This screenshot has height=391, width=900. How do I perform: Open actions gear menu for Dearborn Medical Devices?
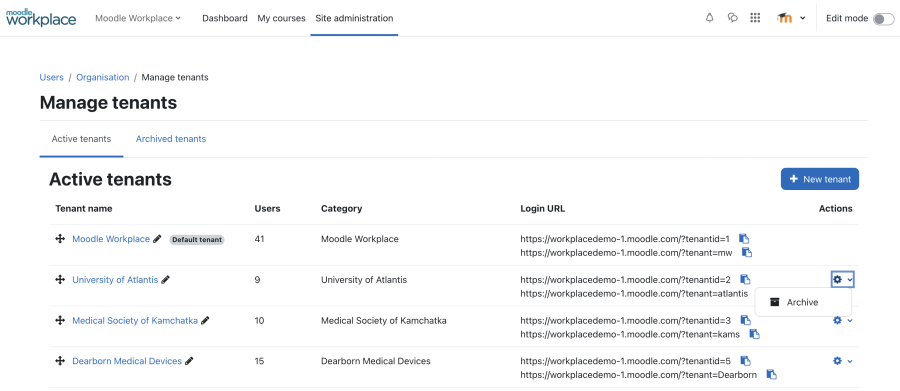click(x=843, y=361)
